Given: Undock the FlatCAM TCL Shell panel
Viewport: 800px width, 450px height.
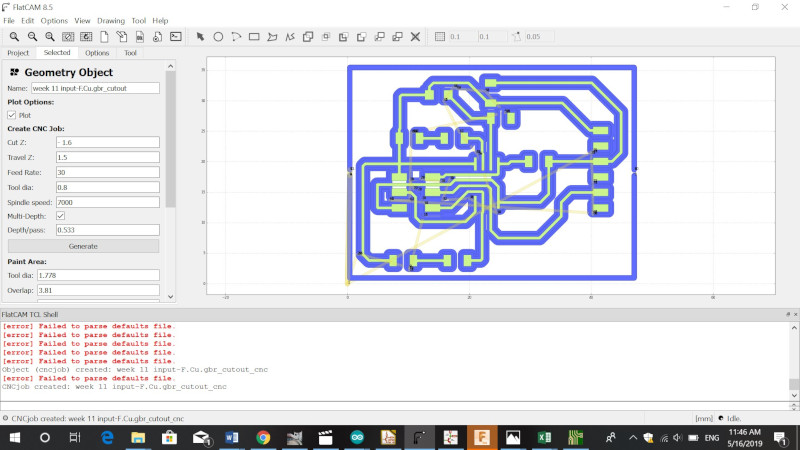Looking at the screenshot, I should [788, 315].
